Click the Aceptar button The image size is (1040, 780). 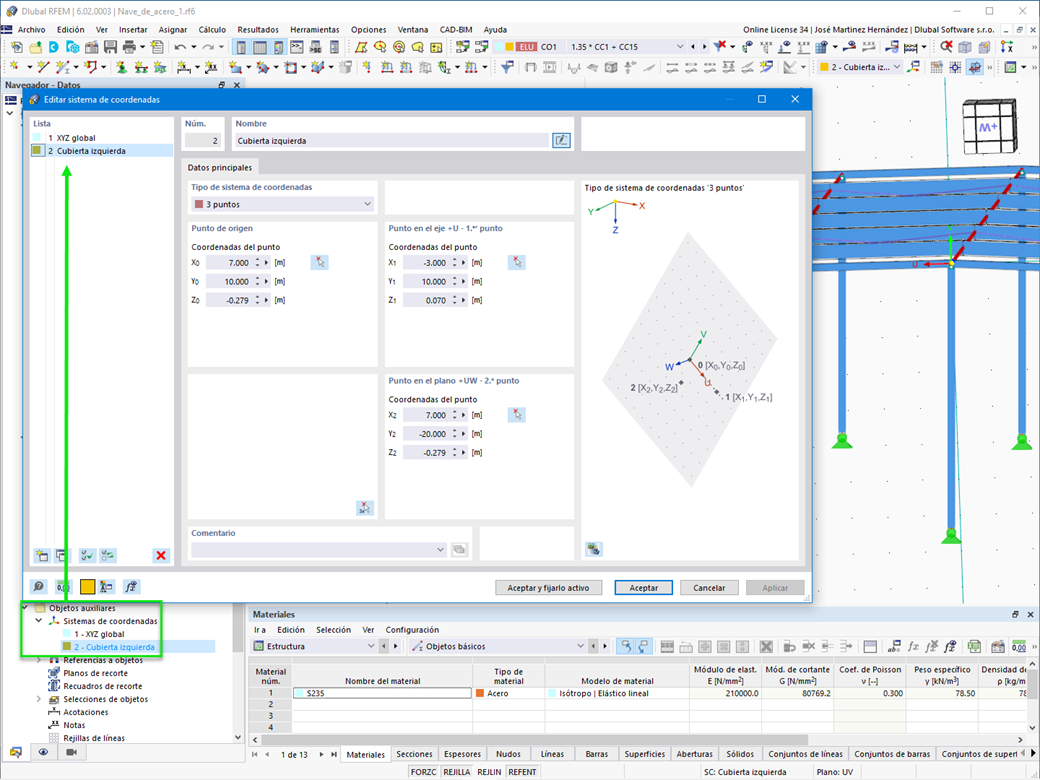click(x=643, y=588)
